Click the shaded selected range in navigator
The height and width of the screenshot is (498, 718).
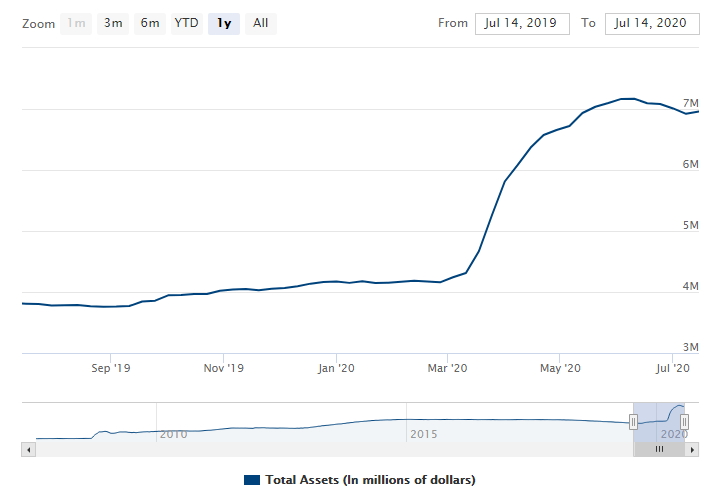coord(658,422)
